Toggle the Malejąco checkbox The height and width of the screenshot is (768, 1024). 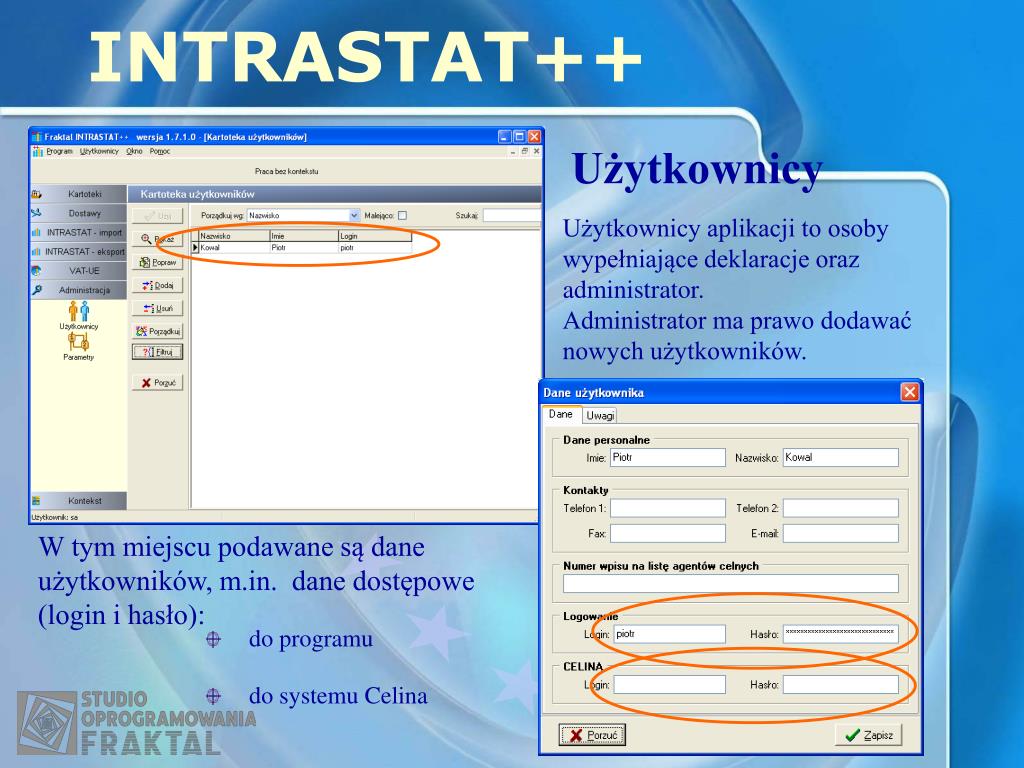click(402, 216)
